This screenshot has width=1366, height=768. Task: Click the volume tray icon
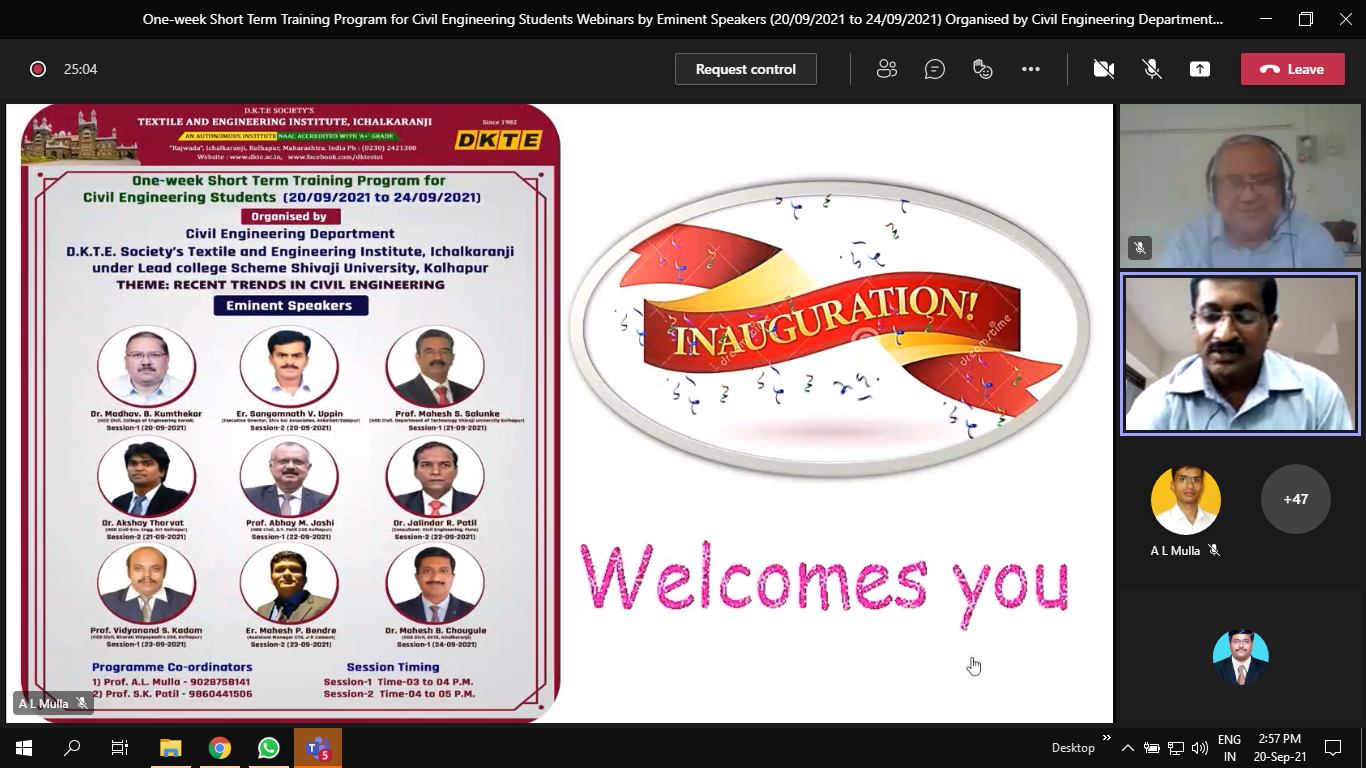click(x=1199, y=747)
